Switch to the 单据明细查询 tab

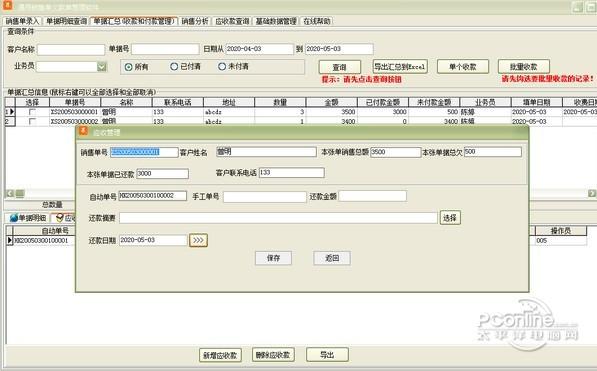click(66, 21)
